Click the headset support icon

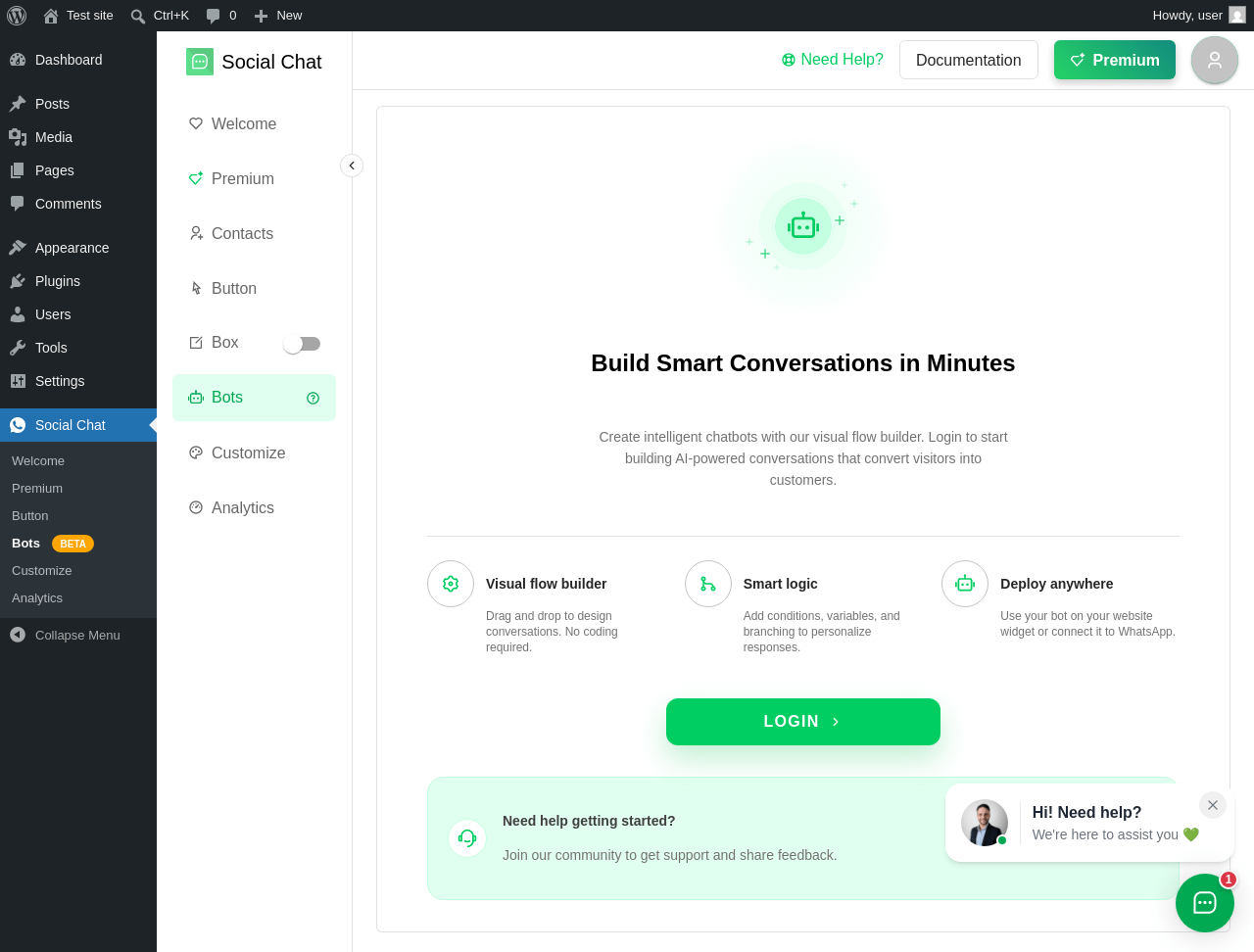coord(467,838)
